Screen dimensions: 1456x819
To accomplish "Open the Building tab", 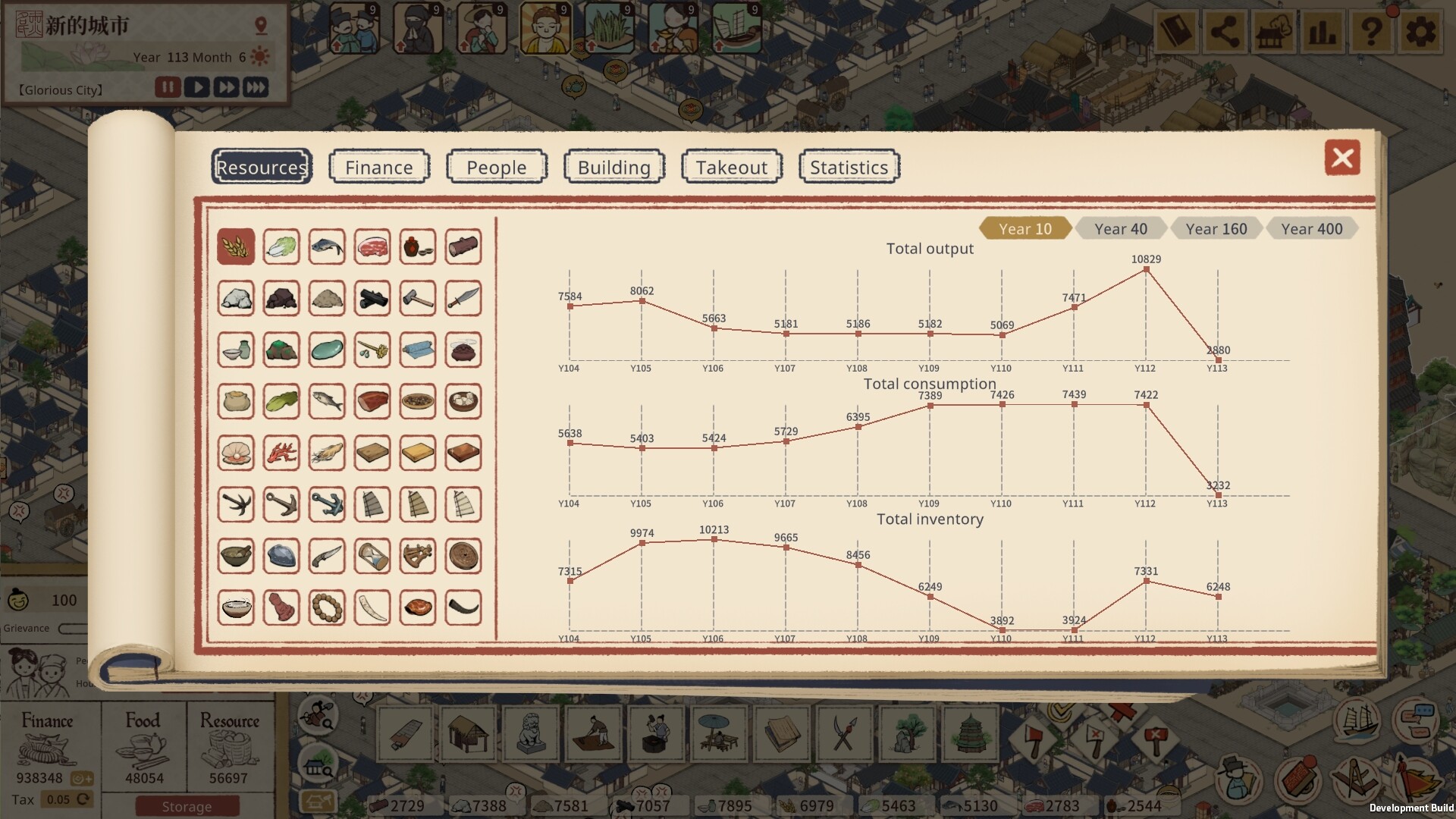I will [x=613, y=167].
